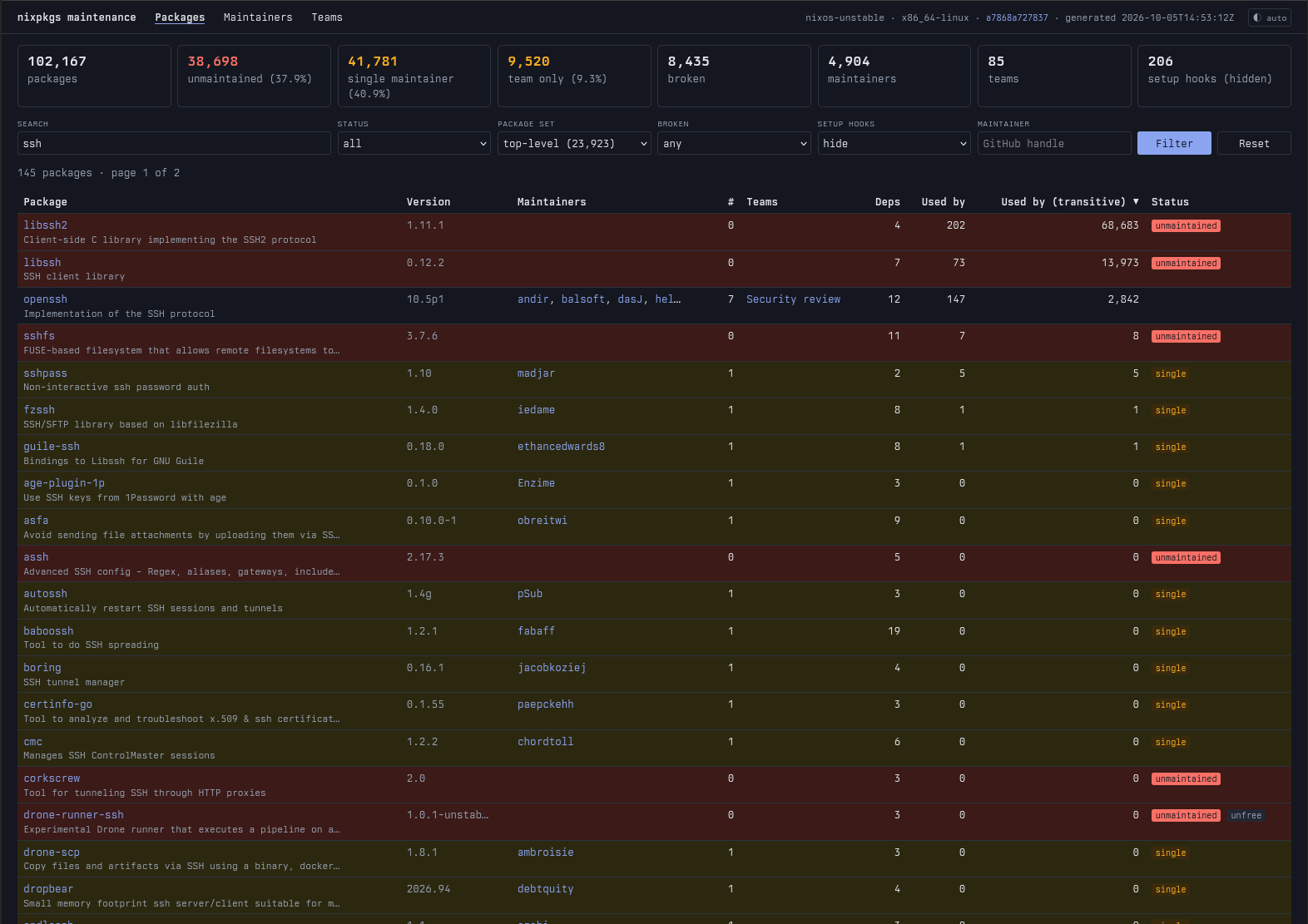
Task: Click the nixpkgs maintenance title
Action: click(77, 17)
